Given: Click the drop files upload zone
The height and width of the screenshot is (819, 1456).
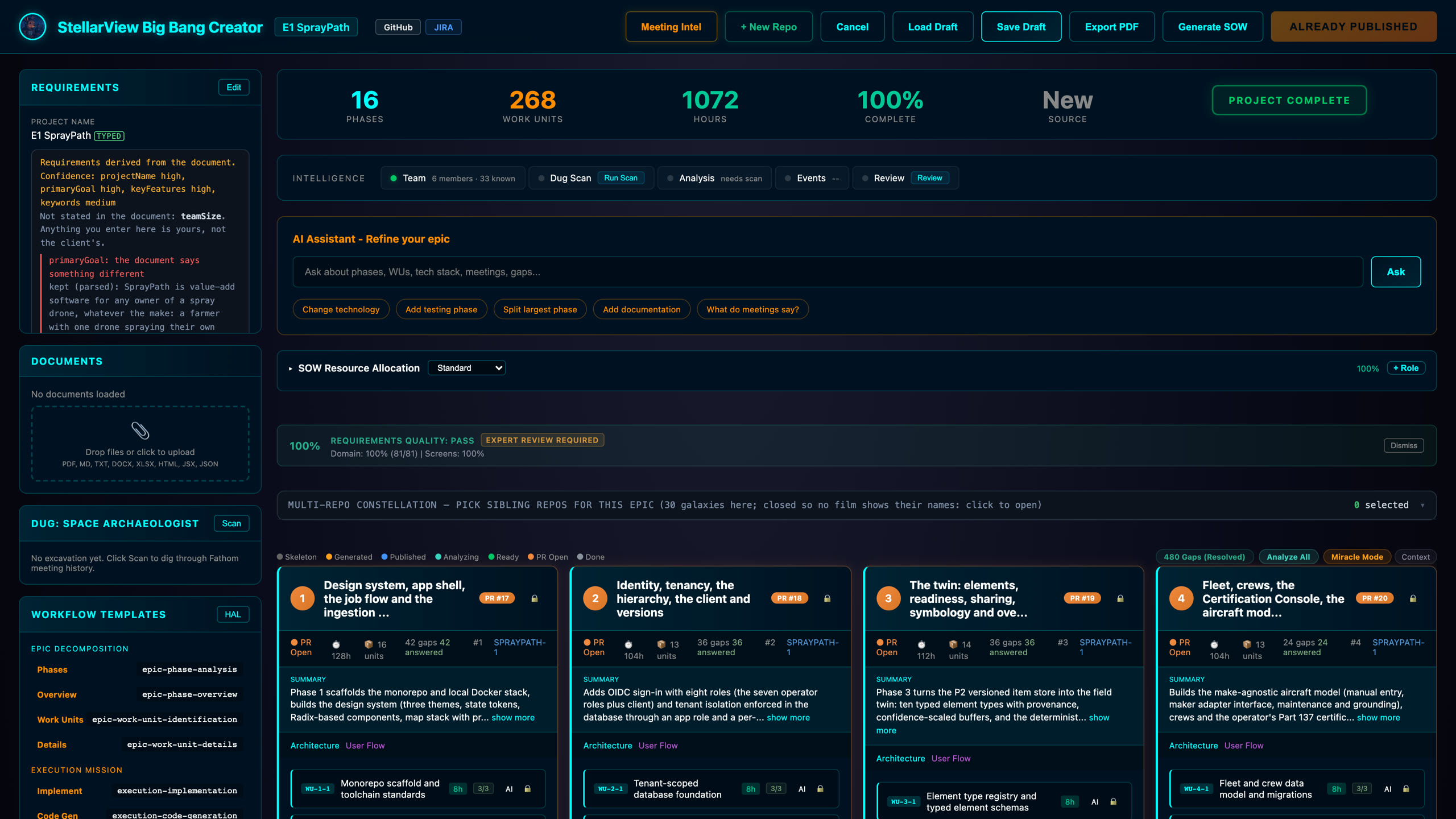Looking at the screenshot, I should [140, 444].
